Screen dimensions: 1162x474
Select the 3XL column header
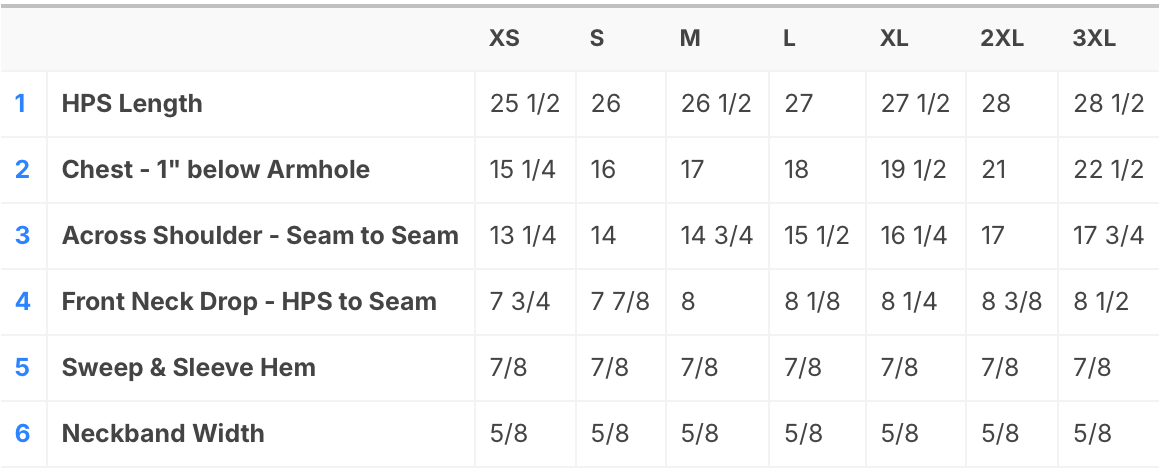(1094, 39)
